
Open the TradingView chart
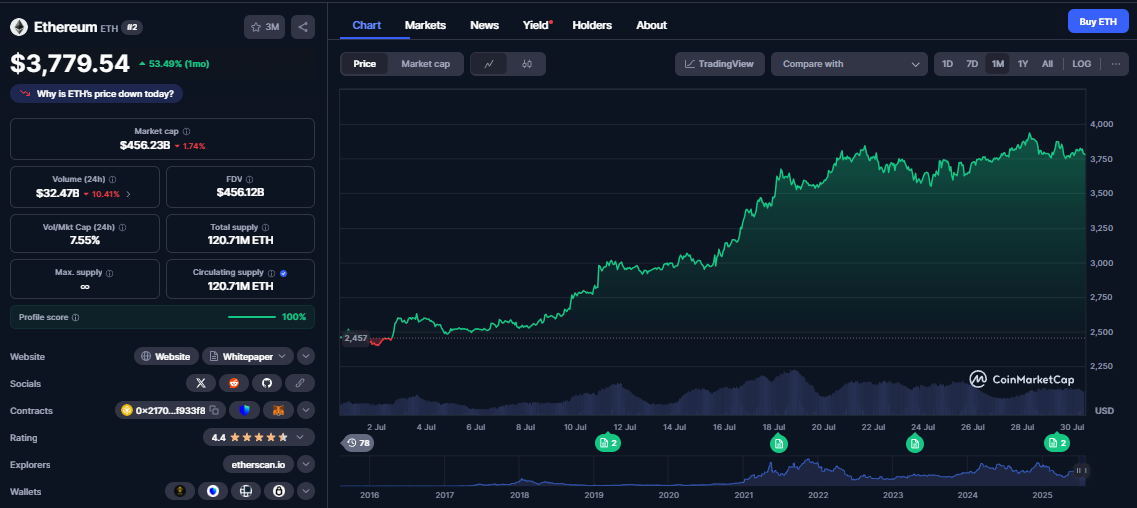coord(720,64)
